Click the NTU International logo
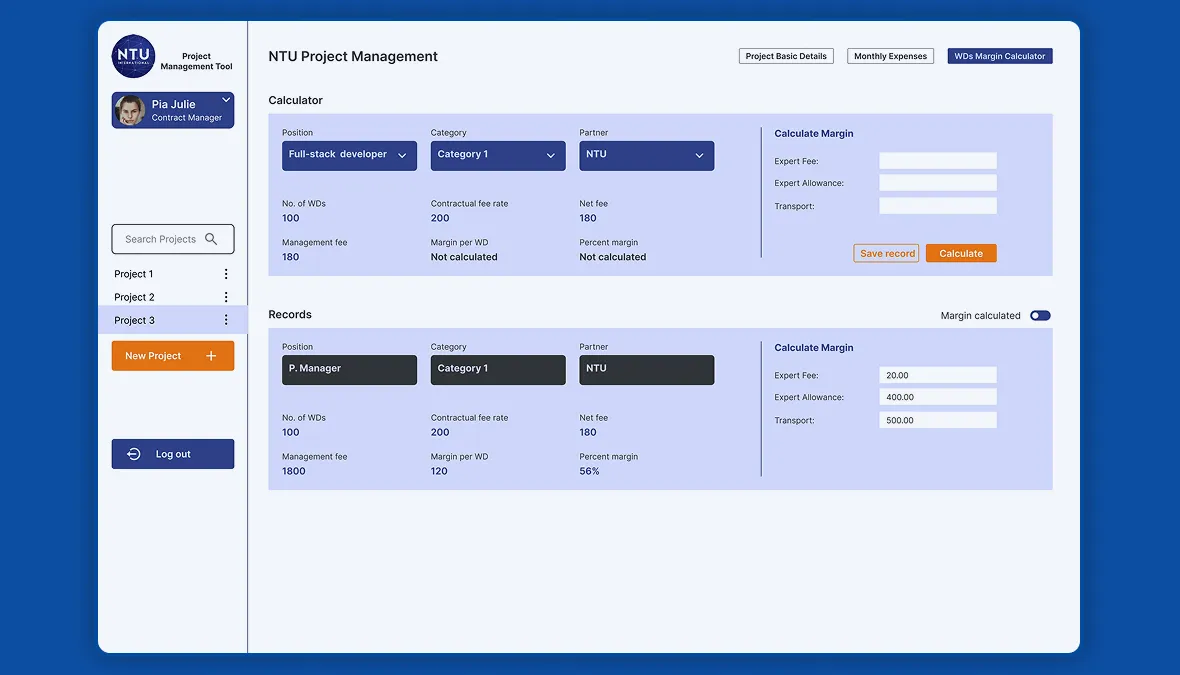The width and height of the screenshot is (1180, 675). (x=133, y=56)
